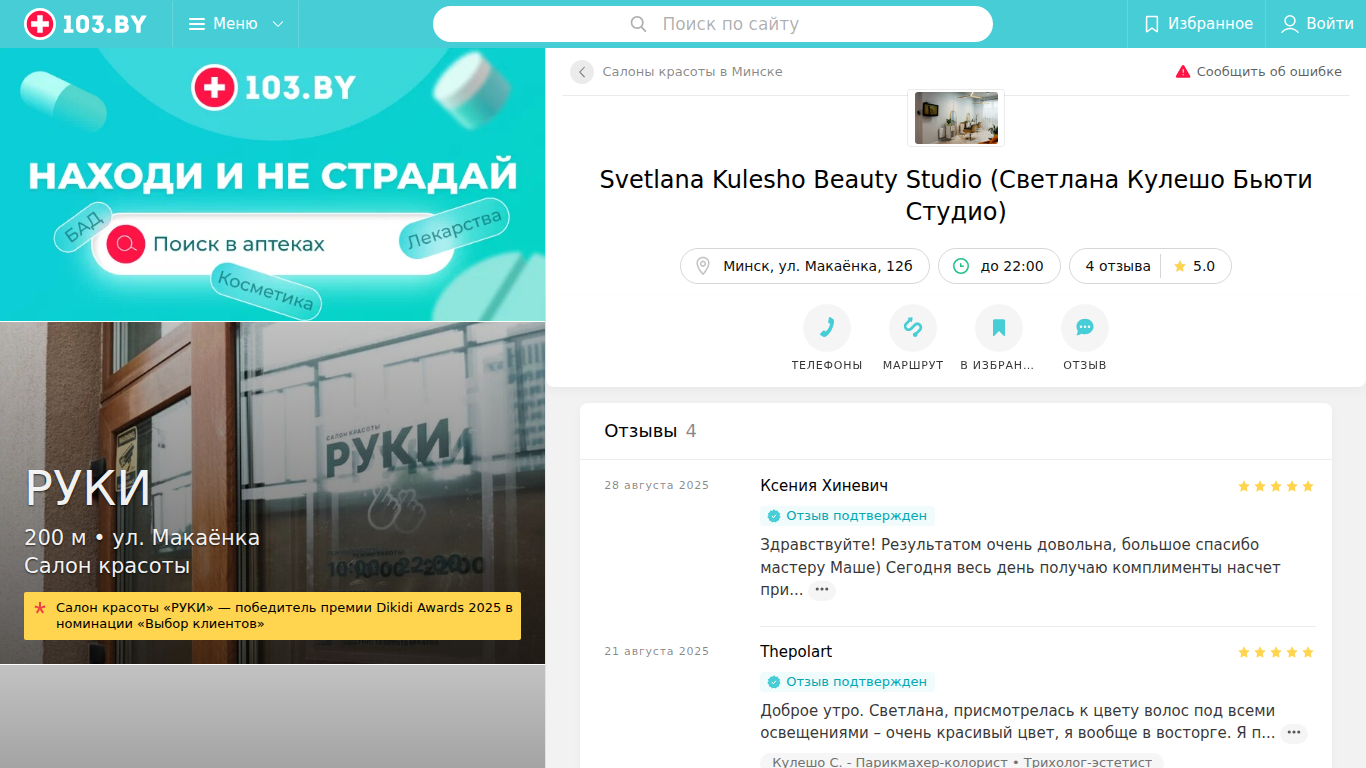Select the Косметика tag in the banner
Screen dimensions: 1366x768
[266, 291]
